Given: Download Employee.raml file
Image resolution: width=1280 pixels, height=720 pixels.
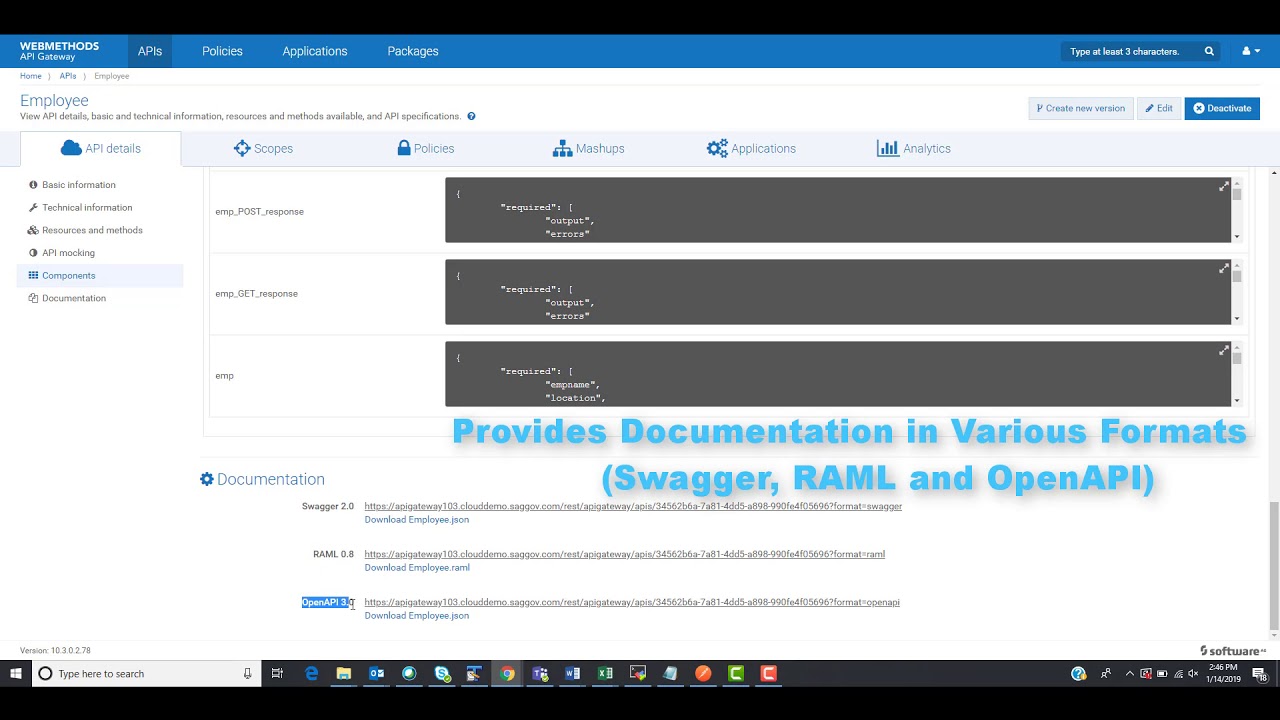Looking at the screenshot, I should 417,567.
